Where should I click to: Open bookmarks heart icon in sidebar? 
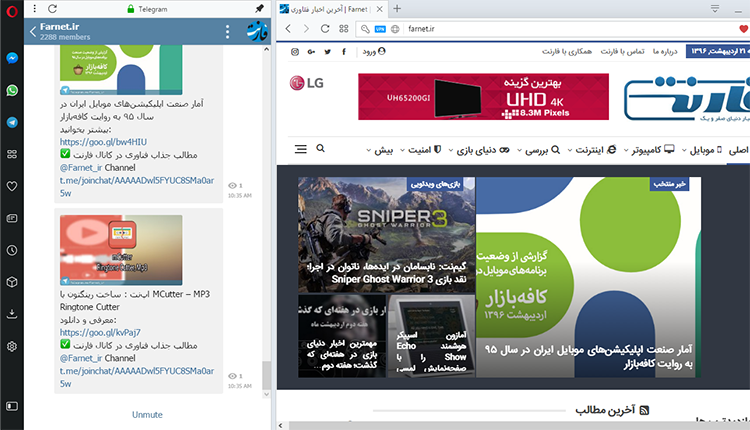coord(12,186)
